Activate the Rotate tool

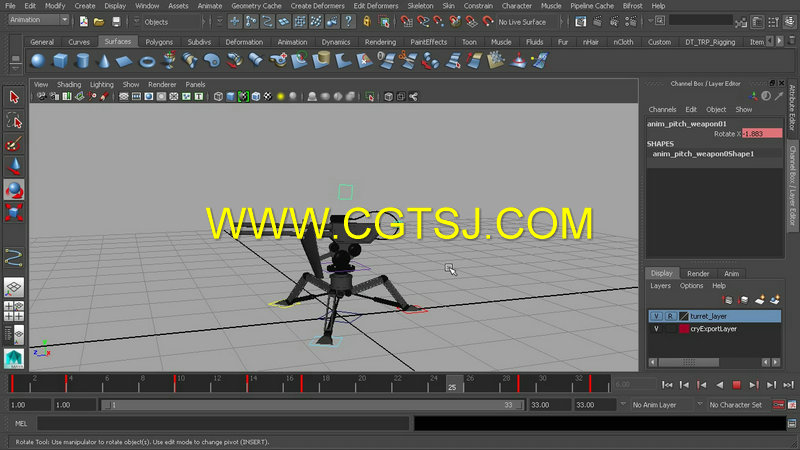pyautogui.click(x=14, y=190)
